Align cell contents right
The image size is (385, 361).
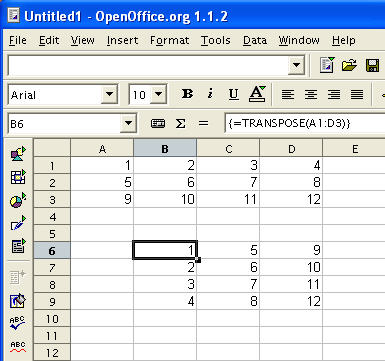point(334,95)
